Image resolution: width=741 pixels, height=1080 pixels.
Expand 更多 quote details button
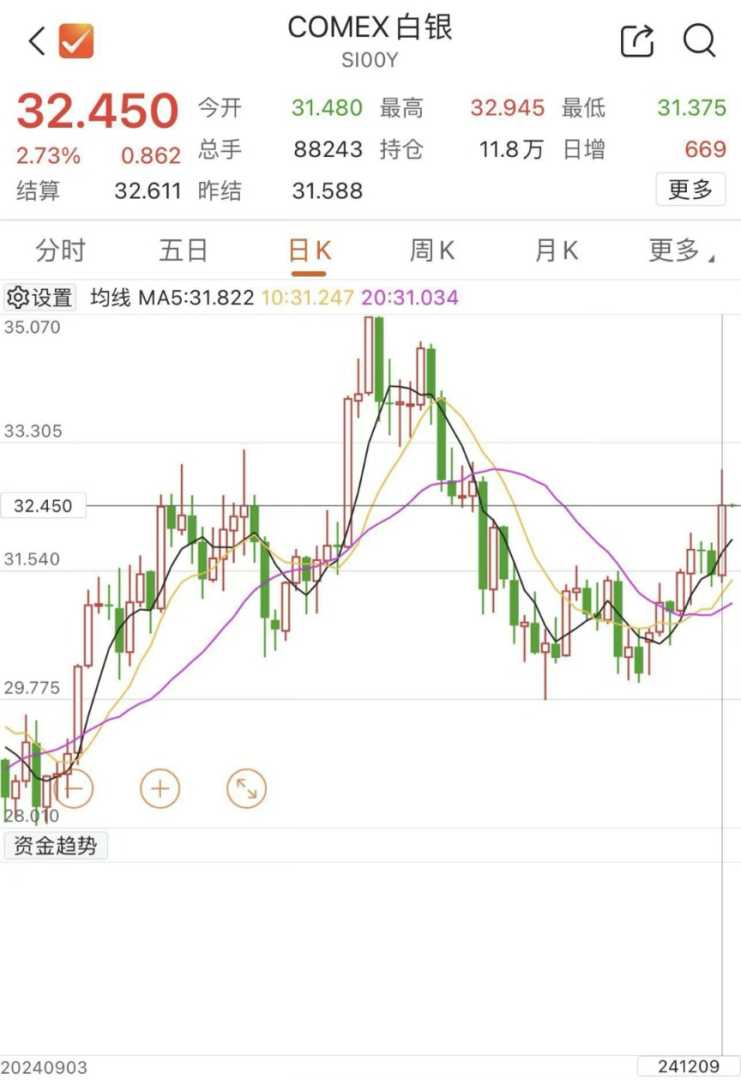pyautogui.click(x=690, y=189)
